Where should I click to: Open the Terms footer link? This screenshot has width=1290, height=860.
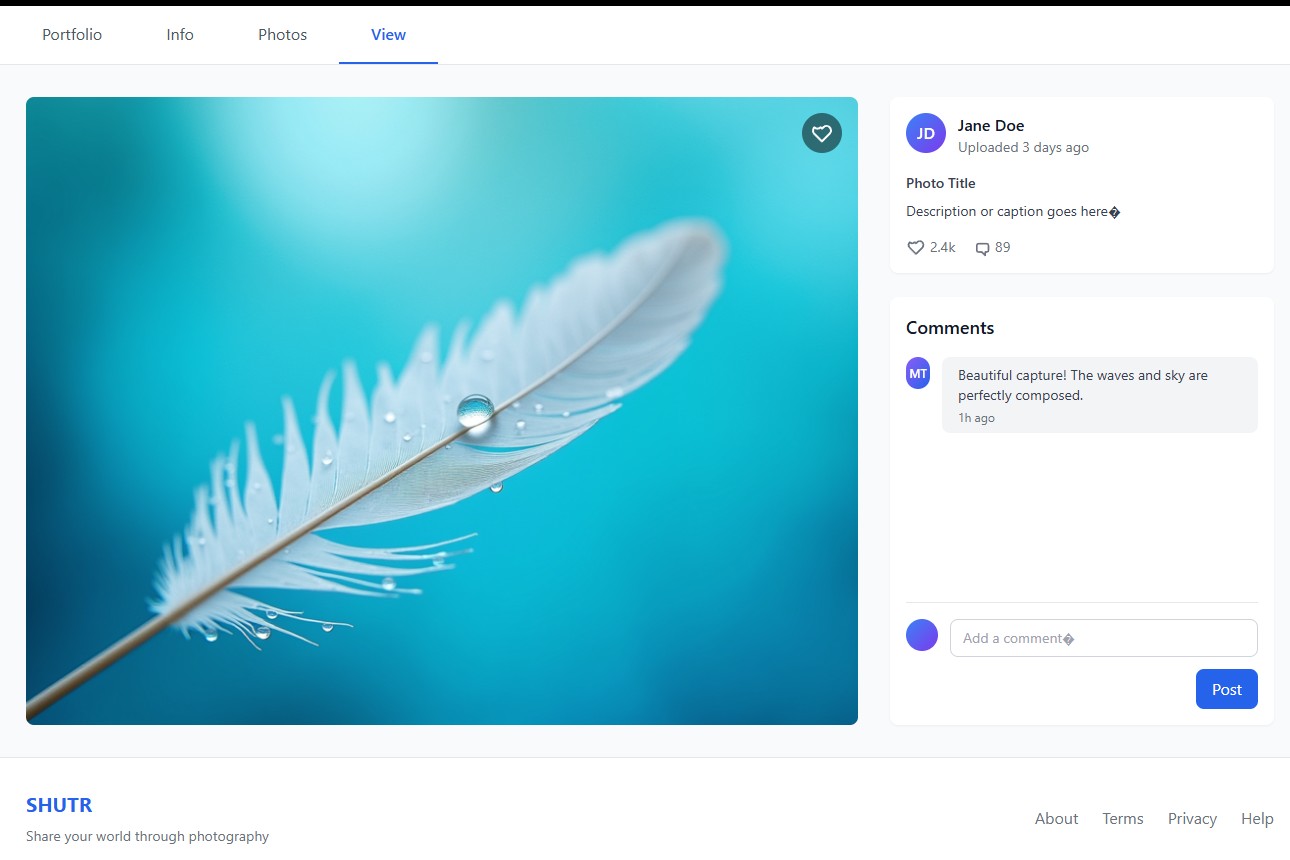point(1123,819)
